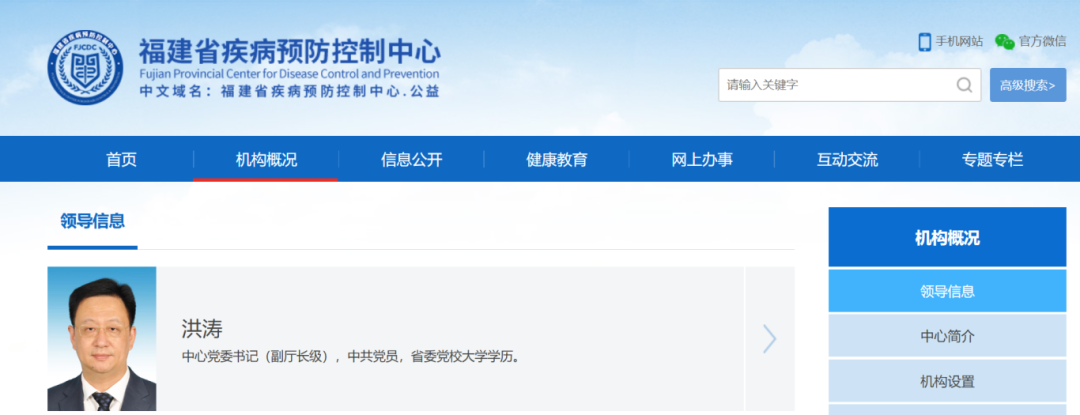The height and width of the screenshot is (415, 1080).
Task: Click the magnifier search icon
Action: tap(964, 85)
